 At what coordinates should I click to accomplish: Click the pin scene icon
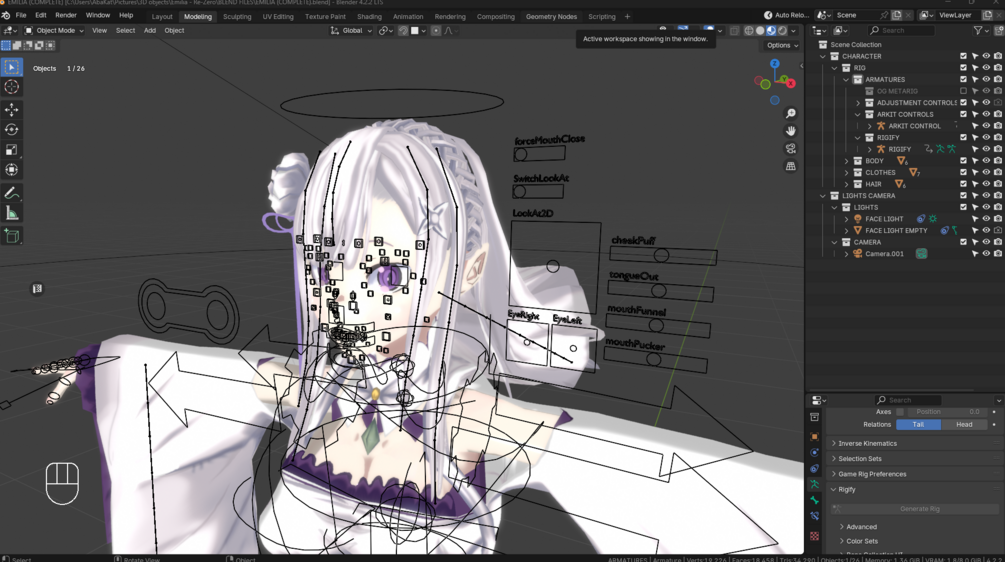(884, 15)
